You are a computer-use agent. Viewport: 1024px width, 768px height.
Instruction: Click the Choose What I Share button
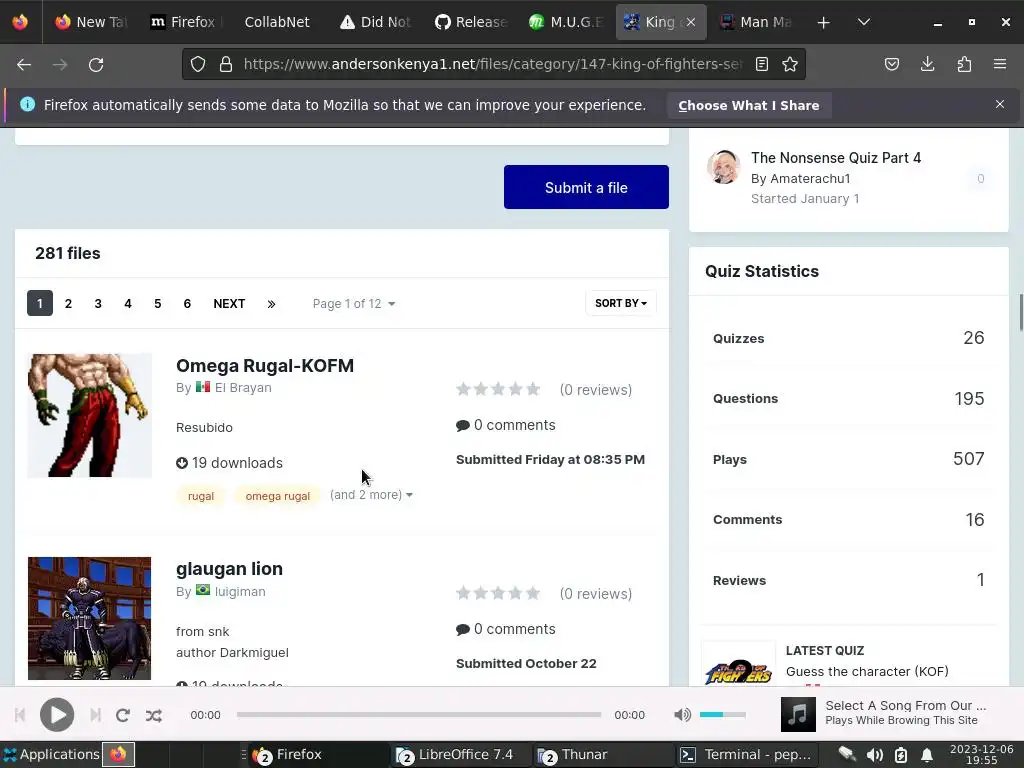pyautogui.click(x=748, y=105)
